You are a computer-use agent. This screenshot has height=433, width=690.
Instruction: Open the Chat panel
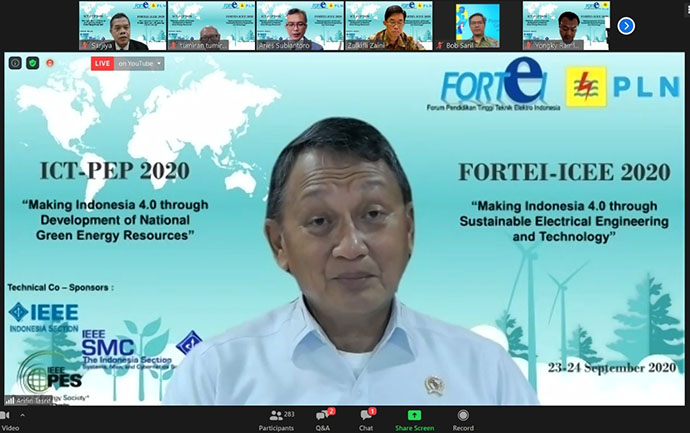click(x=365, y=419)
